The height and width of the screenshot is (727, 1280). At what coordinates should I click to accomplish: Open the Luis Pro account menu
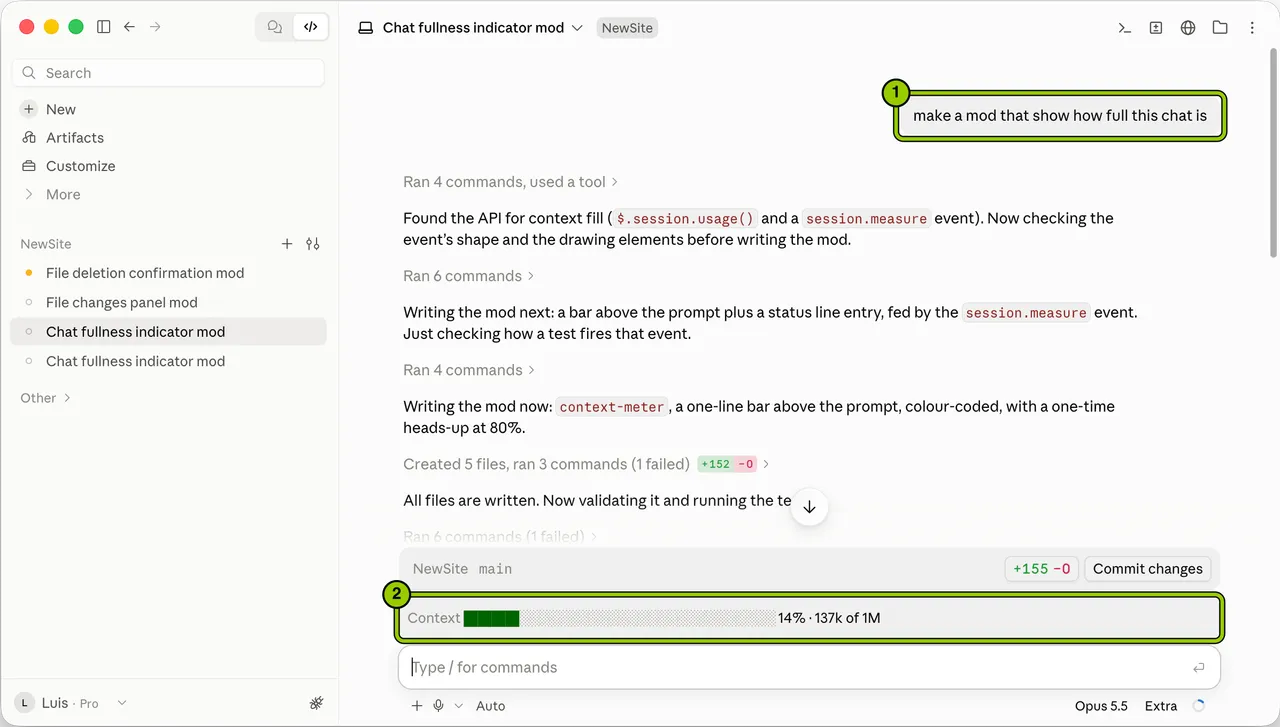70,703
